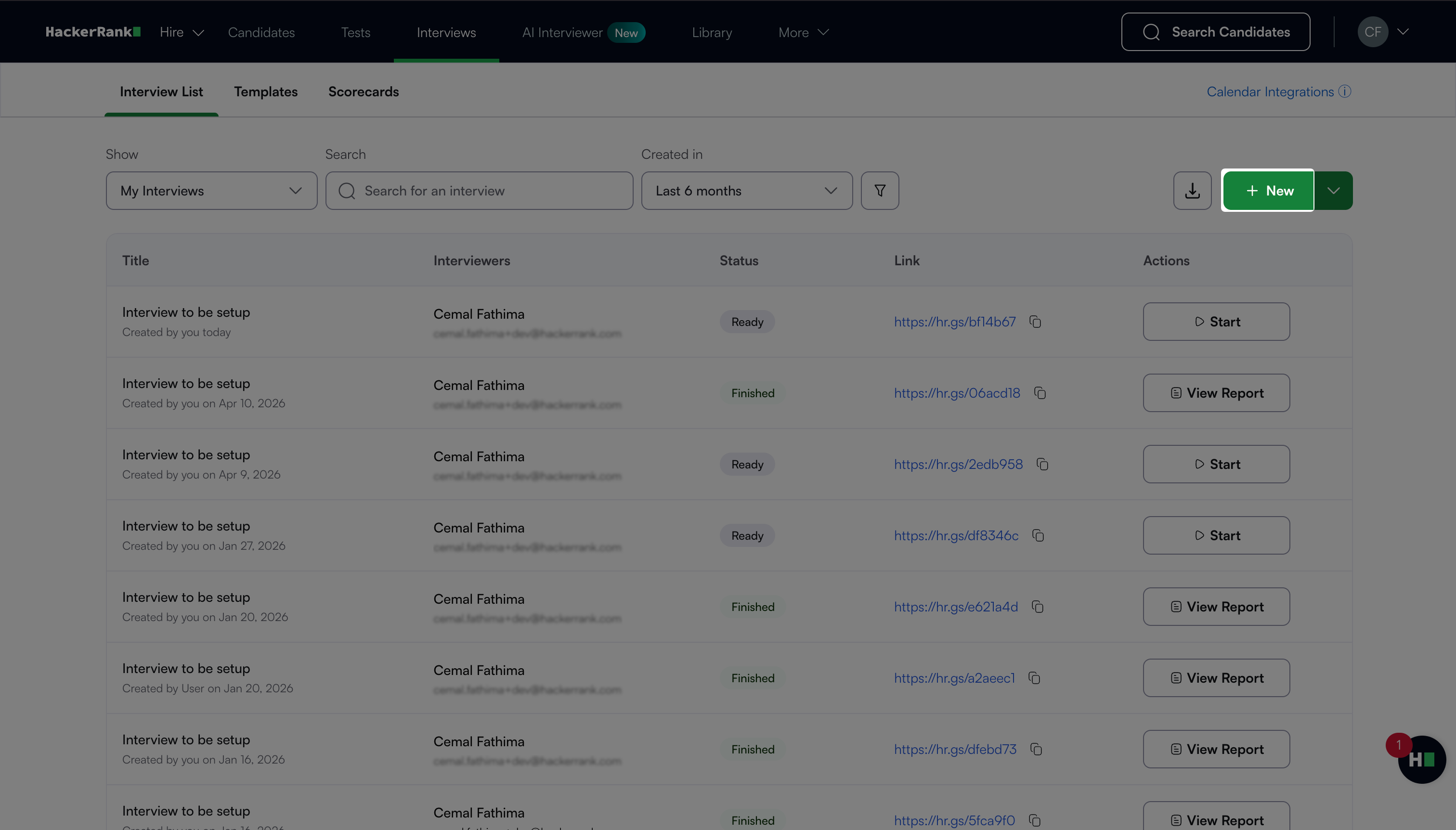This screenshot has width=1456, height=830.
Task: Expand the Last 6 months dropdown
Action: coord(746,190)
